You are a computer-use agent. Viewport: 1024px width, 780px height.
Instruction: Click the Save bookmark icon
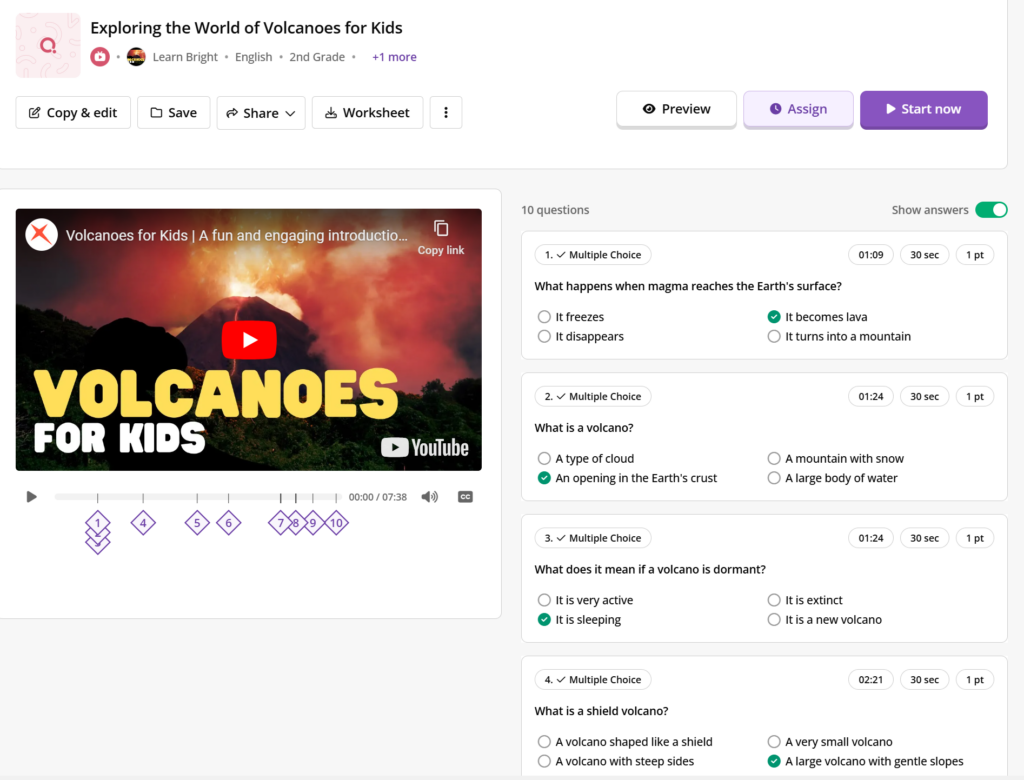point(154,112)
